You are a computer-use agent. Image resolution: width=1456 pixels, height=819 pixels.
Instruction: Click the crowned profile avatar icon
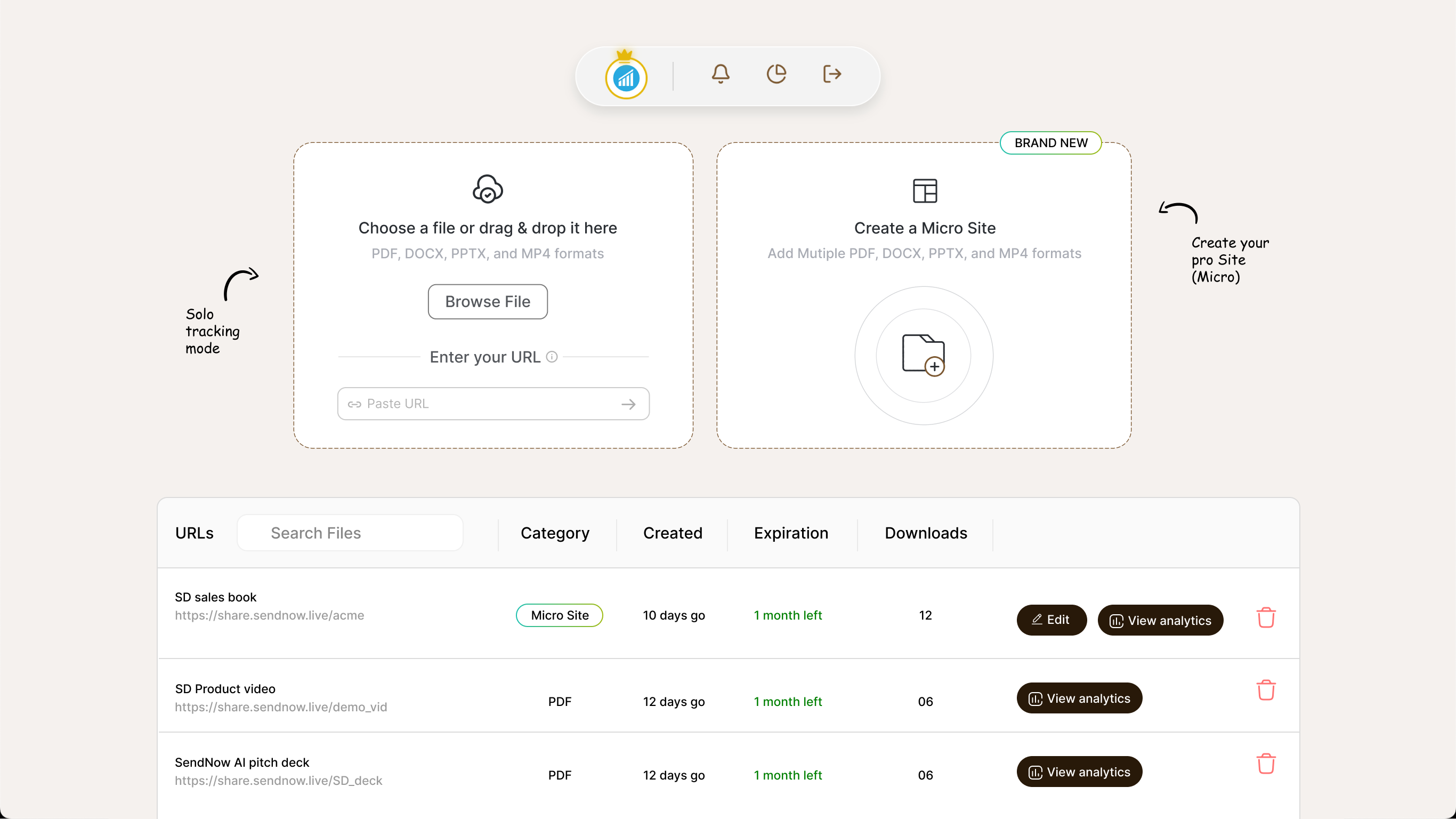click(626, 77)
